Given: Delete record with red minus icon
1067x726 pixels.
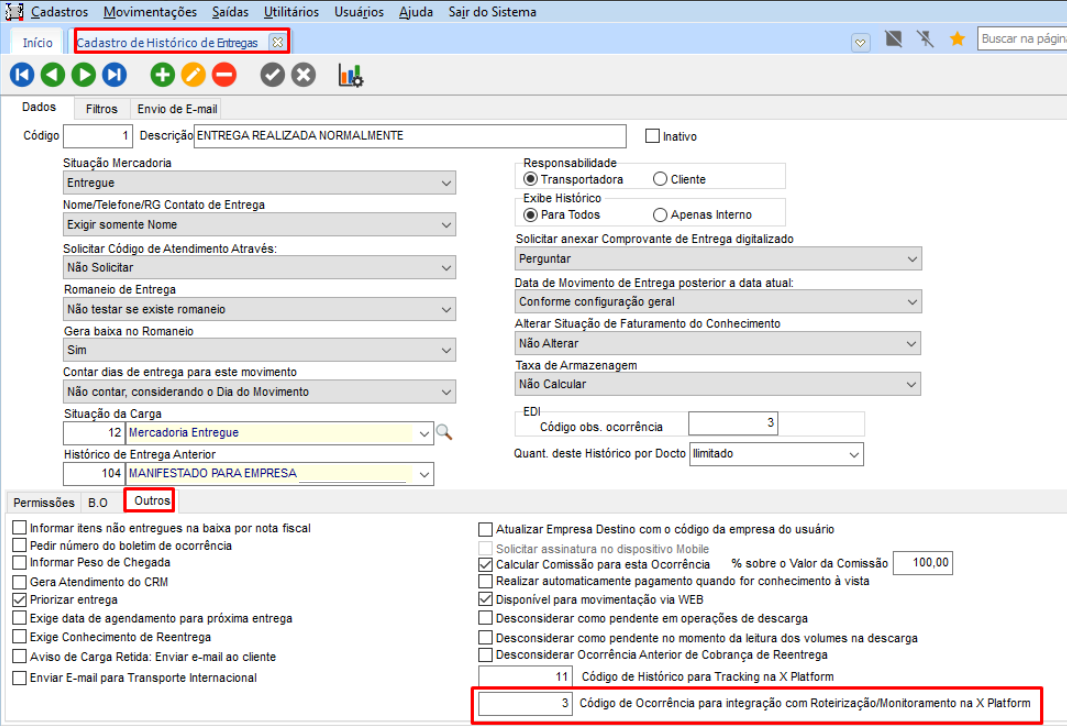Looking at the screenshot, I should click(224, 75).
